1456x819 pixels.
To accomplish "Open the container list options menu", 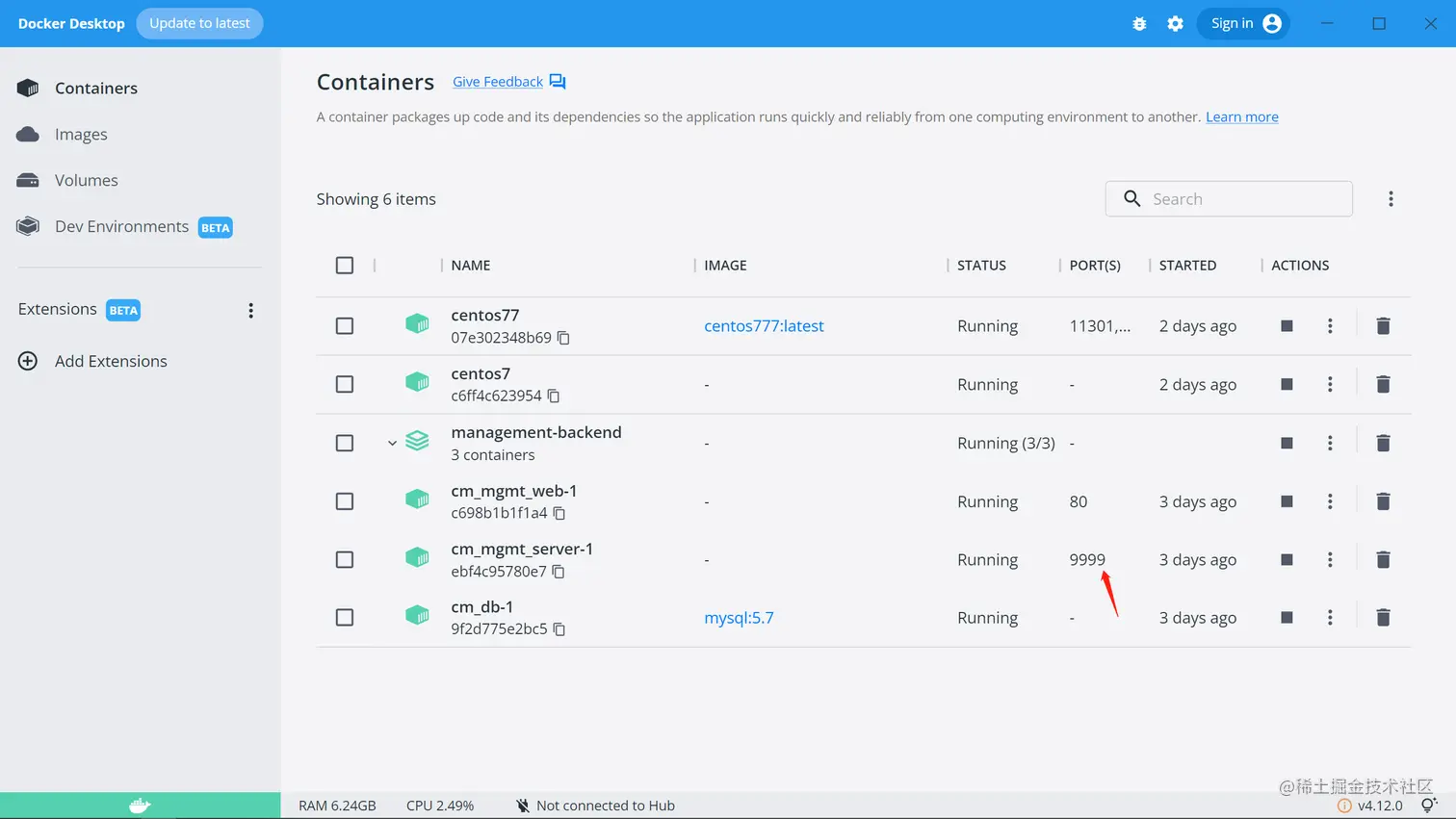I will point(1391,199).
